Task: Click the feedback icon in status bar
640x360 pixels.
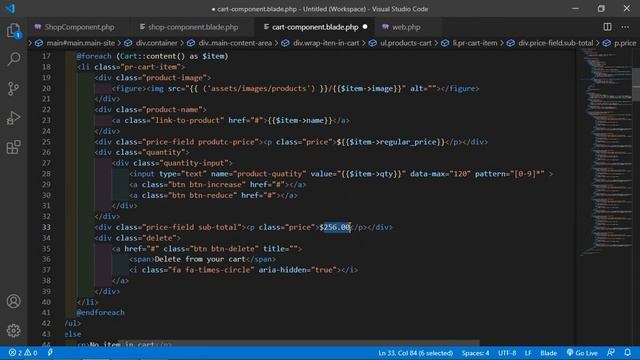Action: pos(611,353)
